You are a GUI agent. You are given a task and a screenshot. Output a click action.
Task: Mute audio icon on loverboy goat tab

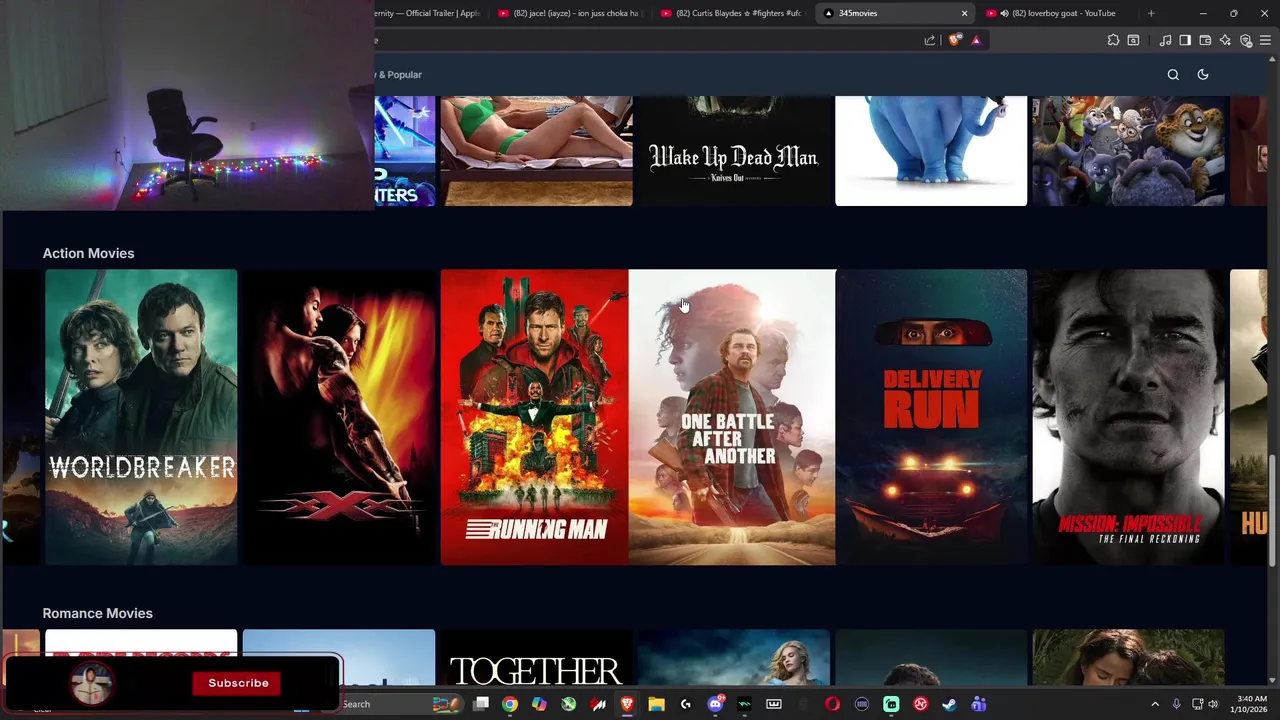coord(1004,13)
